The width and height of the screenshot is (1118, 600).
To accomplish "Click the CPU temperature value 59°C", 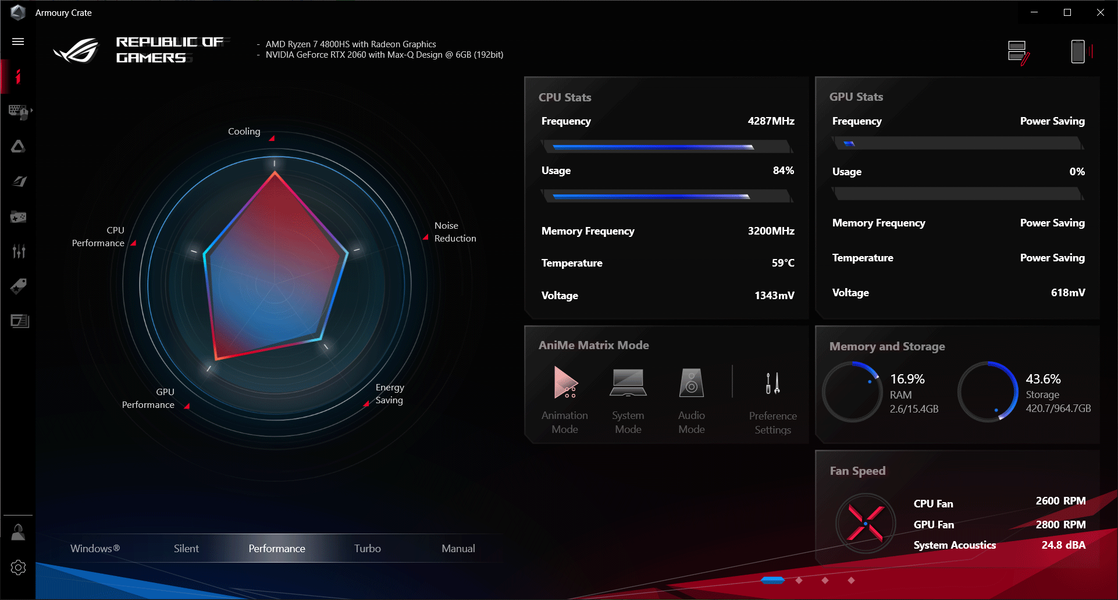I will (x=783, y=263).
